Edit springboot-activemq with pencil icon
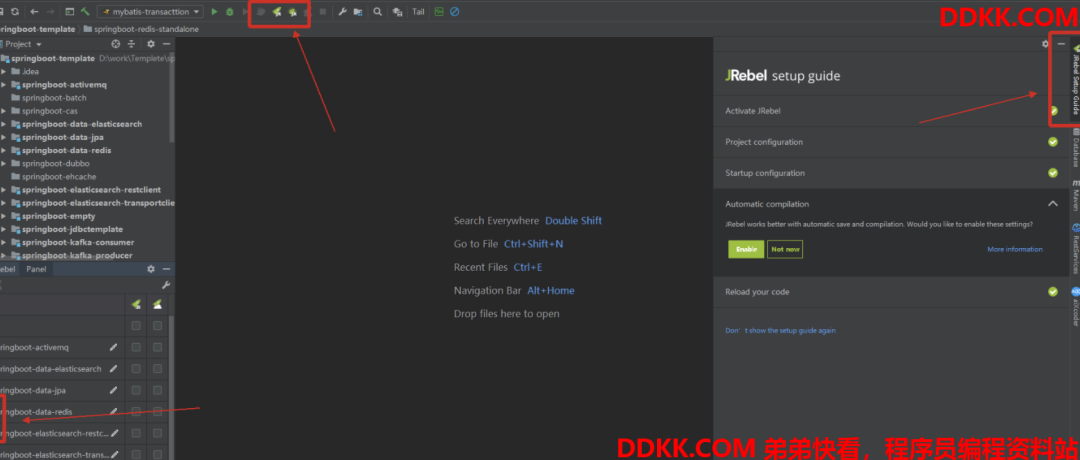Screen dimensions: 1080x460 click(114, 347)
